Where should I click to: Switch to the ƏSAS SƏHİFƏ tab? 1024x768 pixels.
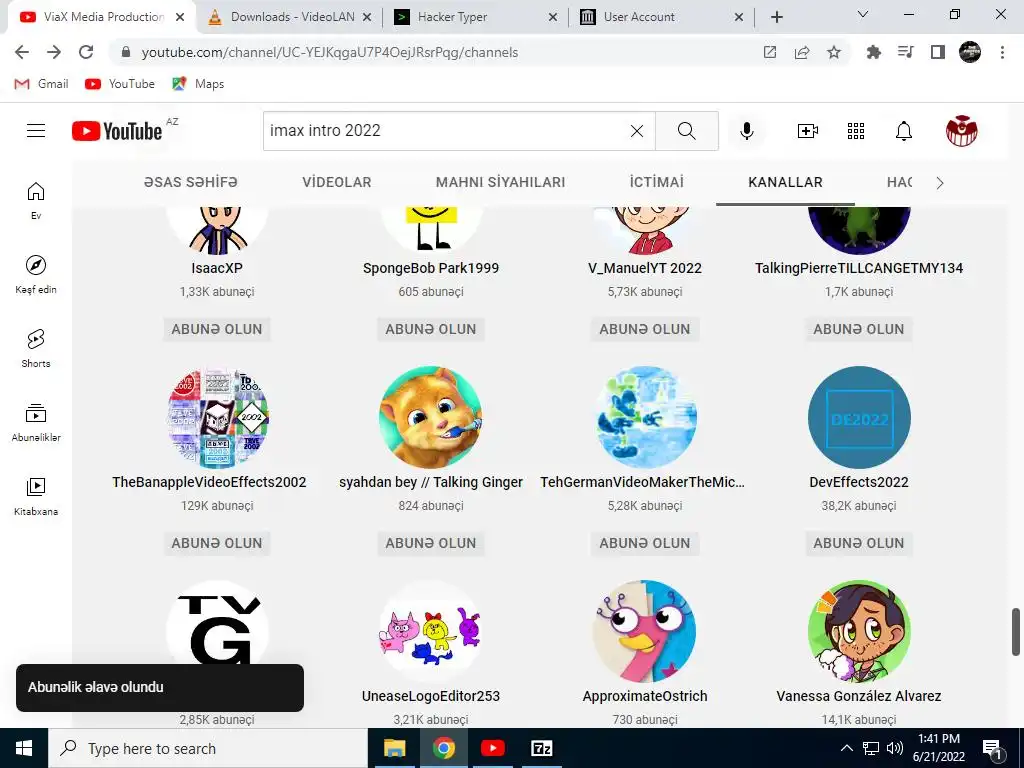click(191, 182)
